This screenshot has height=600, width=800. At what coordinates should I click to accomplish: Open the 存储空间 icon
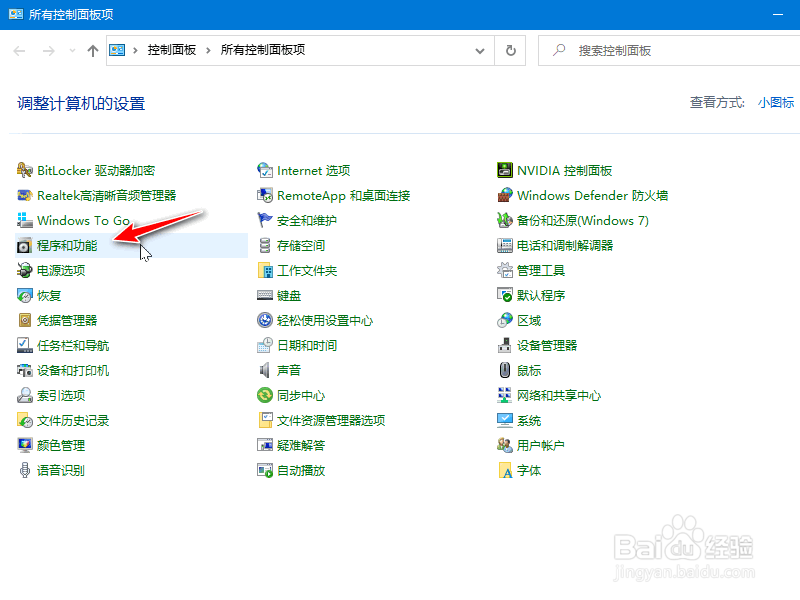tap(265, 245)
